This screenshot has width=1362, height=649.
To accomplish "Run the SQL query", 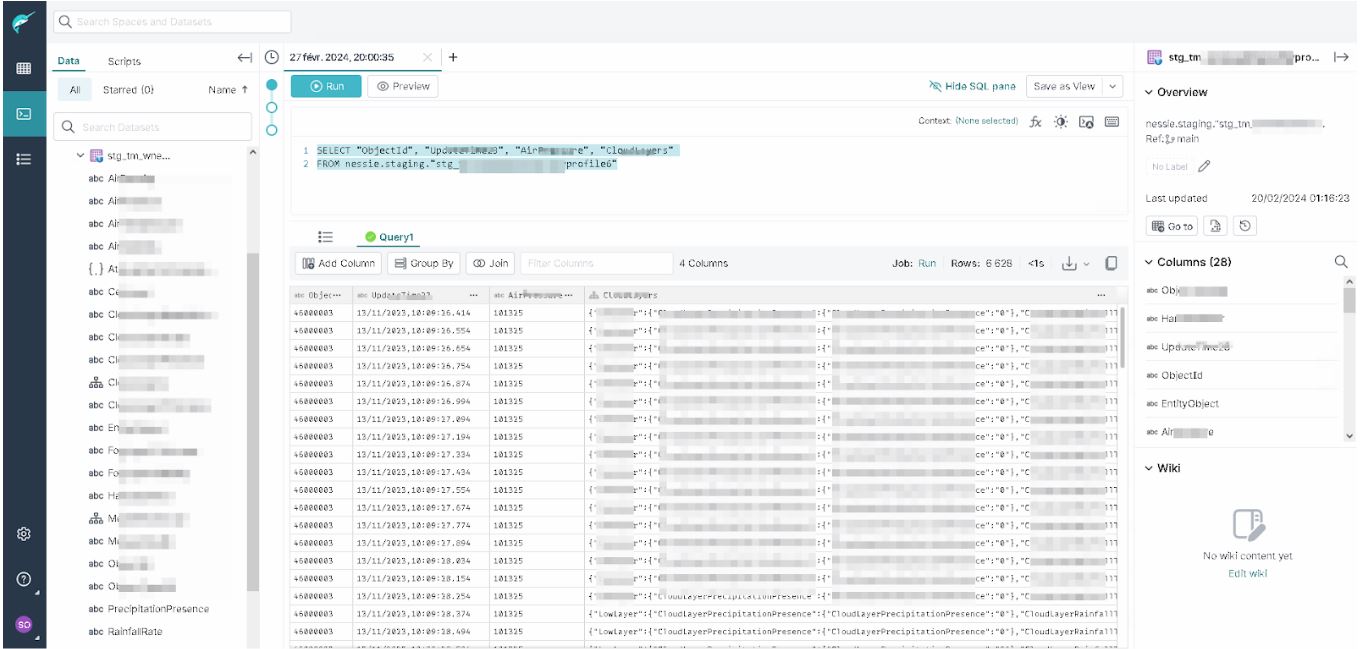I will (326, 87).
